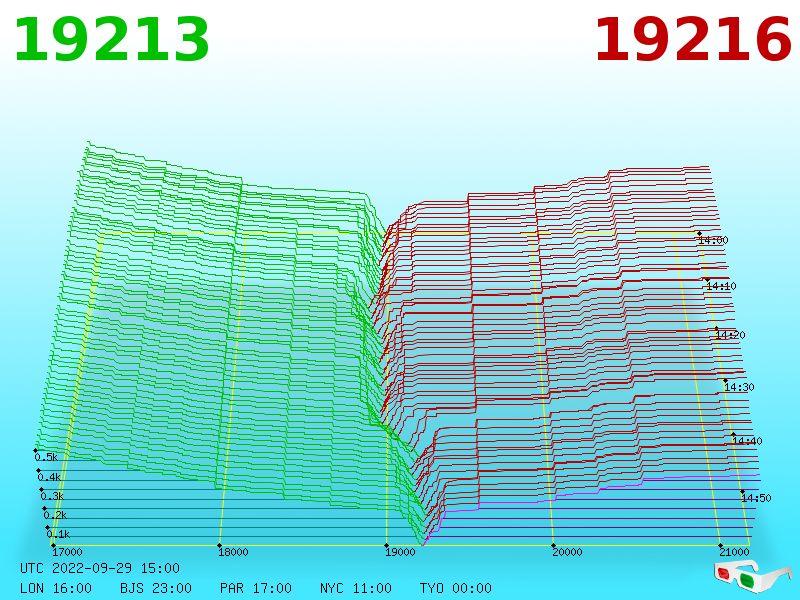Click the LON 16:00 clock
The image size is (800, 600).
tap(56, 588)
